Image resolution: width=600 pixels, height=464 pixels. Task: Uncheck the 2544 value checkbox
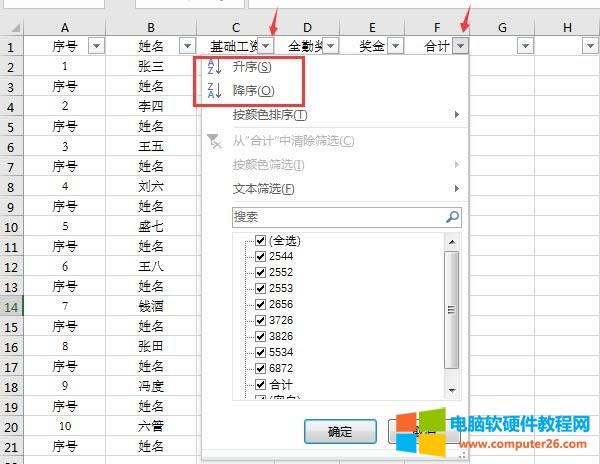coord(261,256)
